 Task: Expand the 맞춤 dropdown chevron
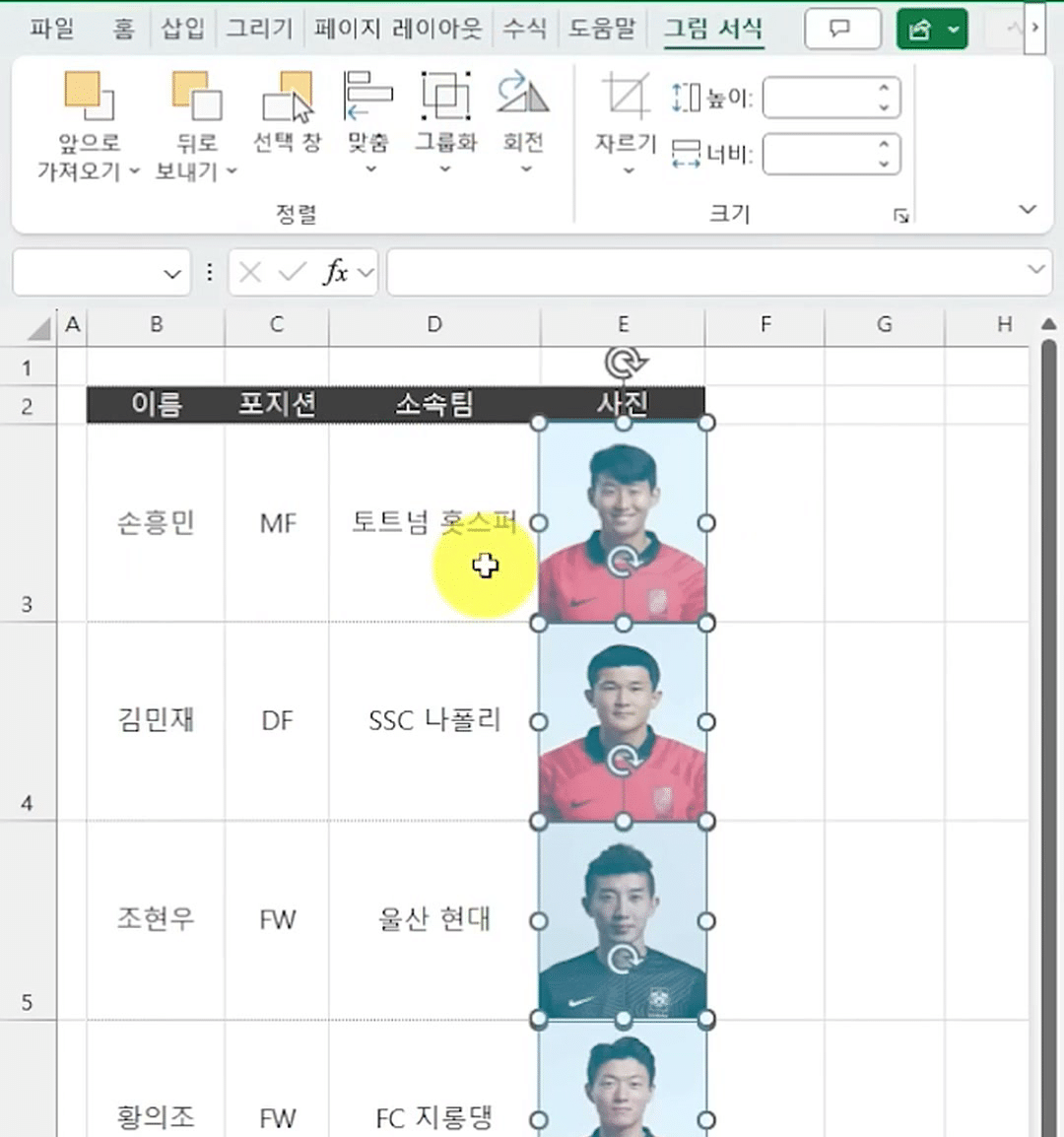(x=370, y=168)
